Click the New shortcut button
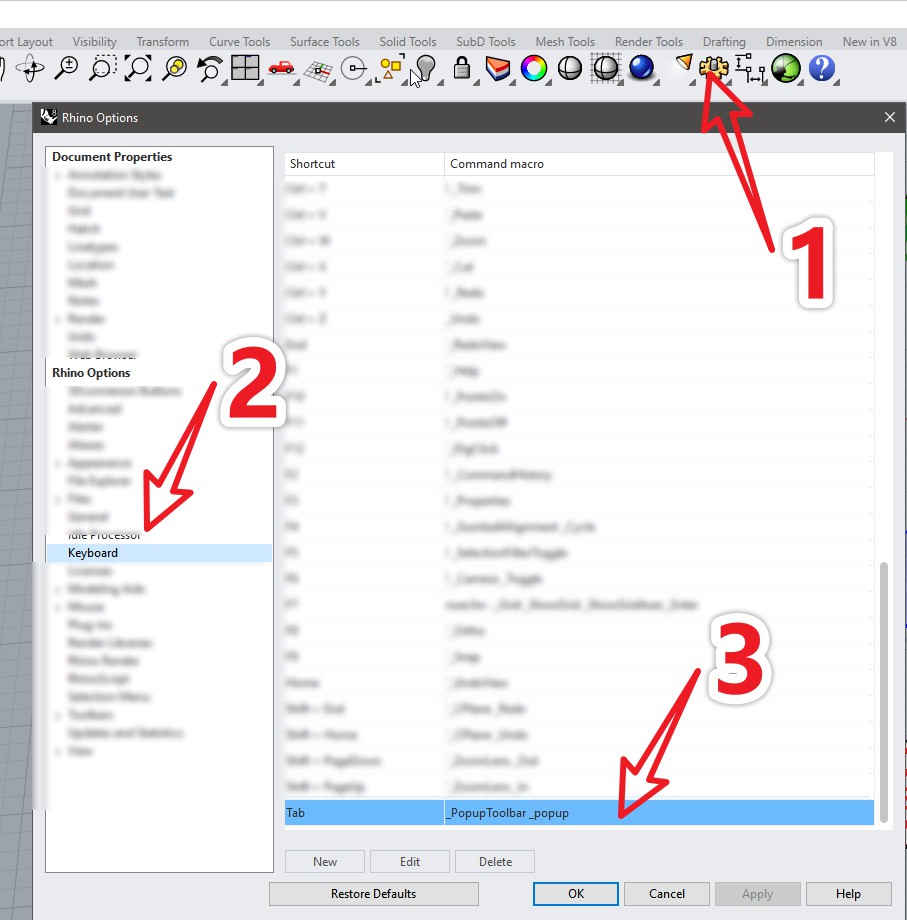907x920 pixels. click(x=324, y=861)
